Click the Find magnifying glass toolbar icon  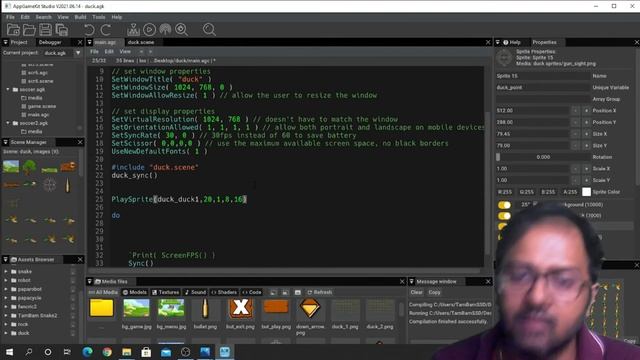point(209,29)
